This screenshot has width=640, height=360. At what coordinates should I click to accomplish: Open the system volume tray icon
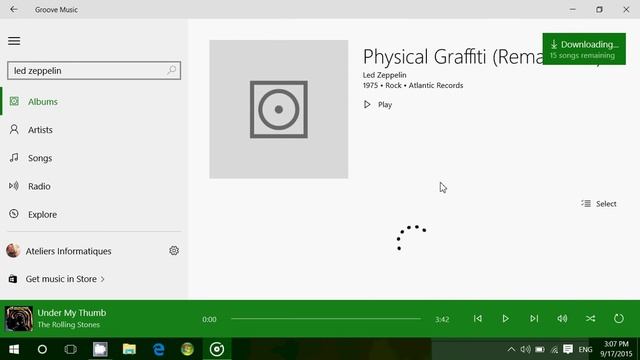click(525, 349)
